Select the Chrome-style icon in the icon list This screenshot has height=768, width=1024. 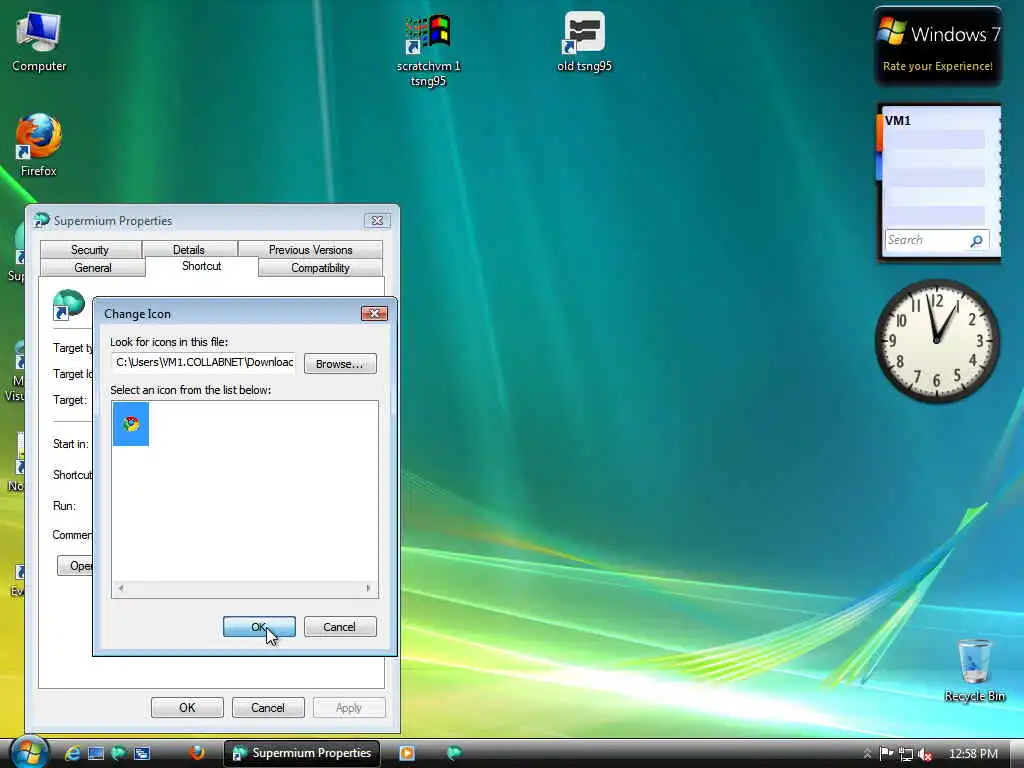tap(131, 424)
